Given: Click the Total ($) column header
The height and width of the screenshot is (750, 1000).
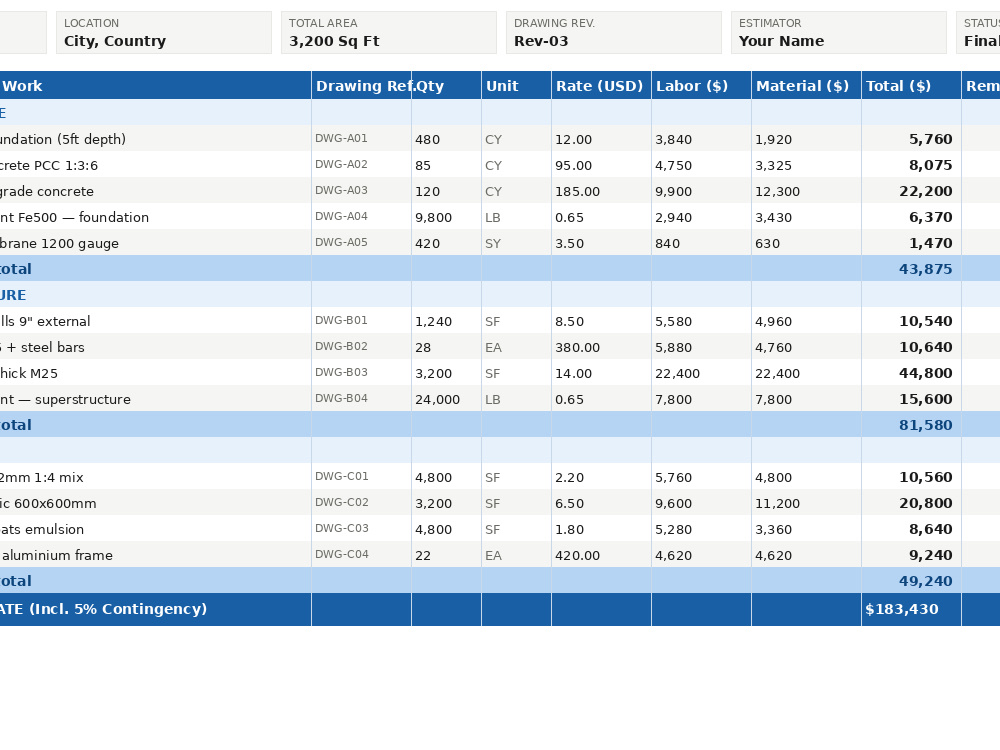Looking at the screenshot, I should click(911, 85).
